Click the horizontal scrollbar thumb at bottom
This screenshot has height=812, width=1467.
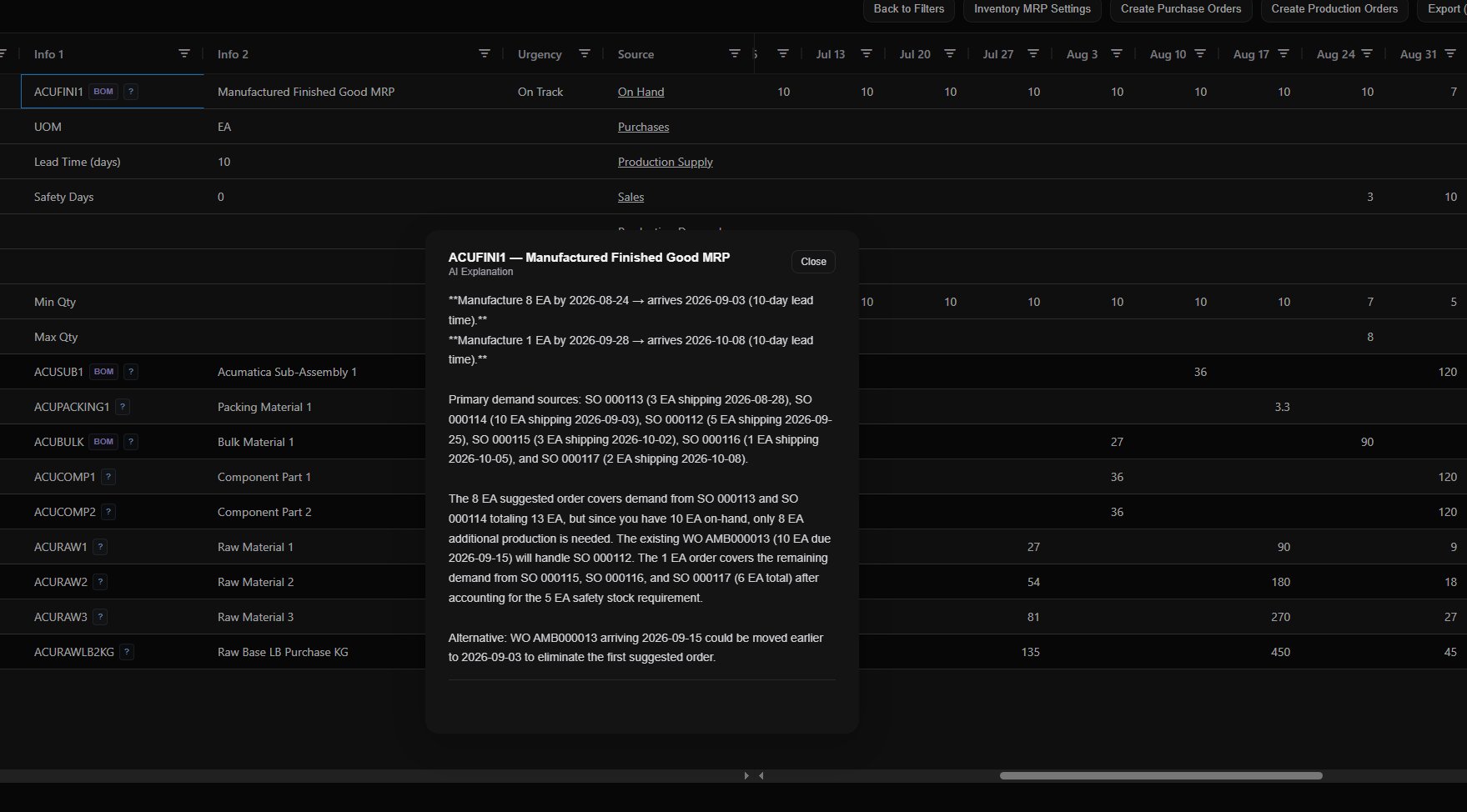(x=1161, y=775)
